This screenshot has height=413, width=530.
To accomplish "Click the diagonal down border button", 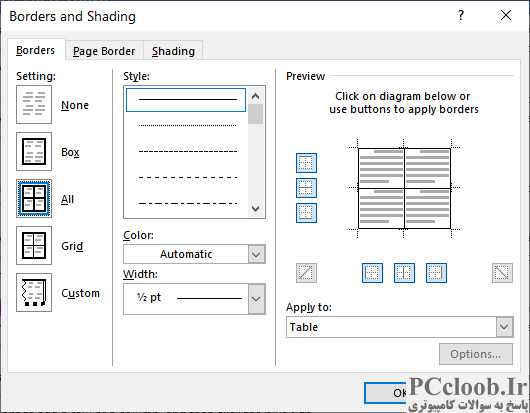I will (x=502, y=273).
